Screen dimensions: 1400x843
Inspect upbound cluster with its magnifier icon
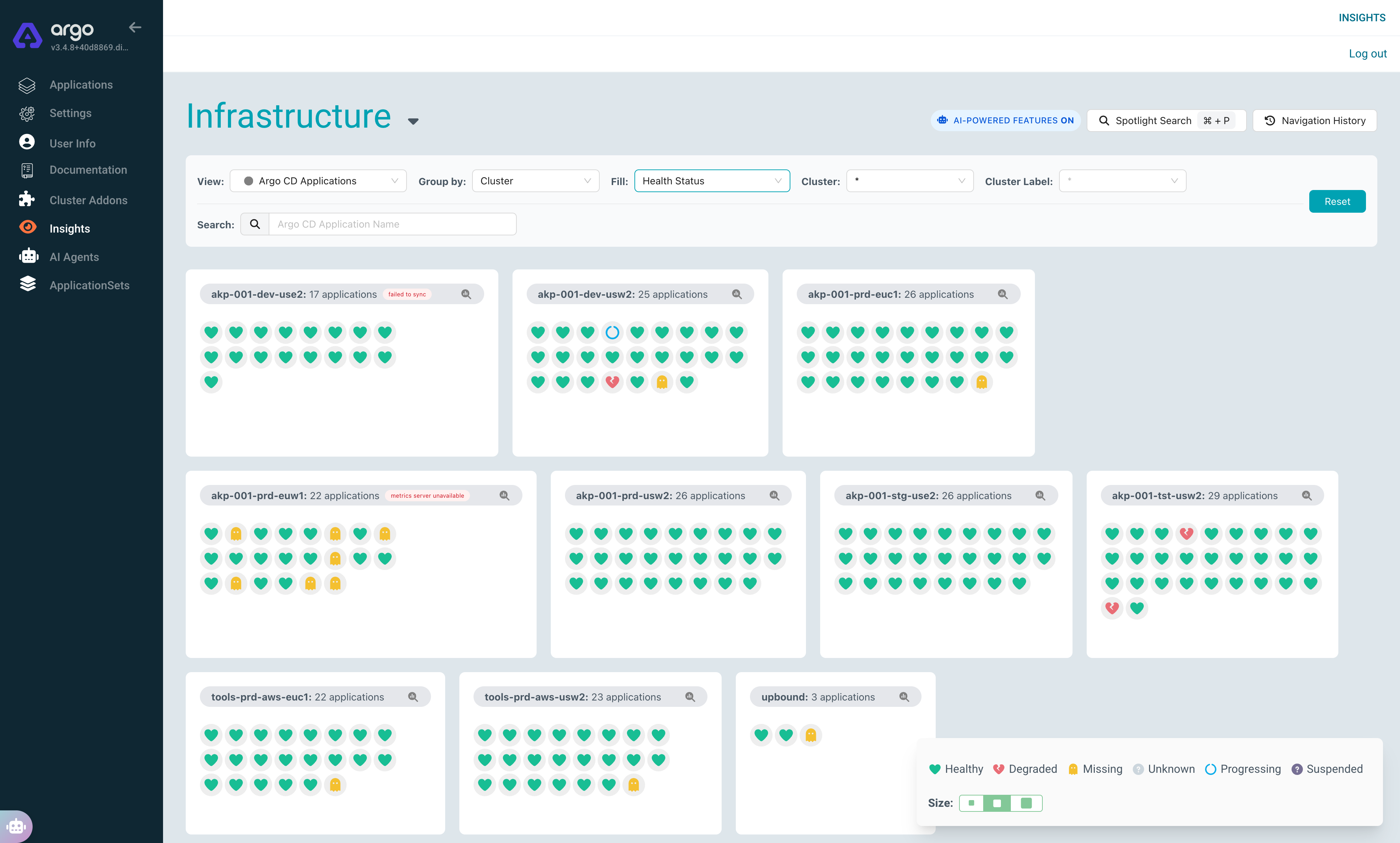coord(904,697)
